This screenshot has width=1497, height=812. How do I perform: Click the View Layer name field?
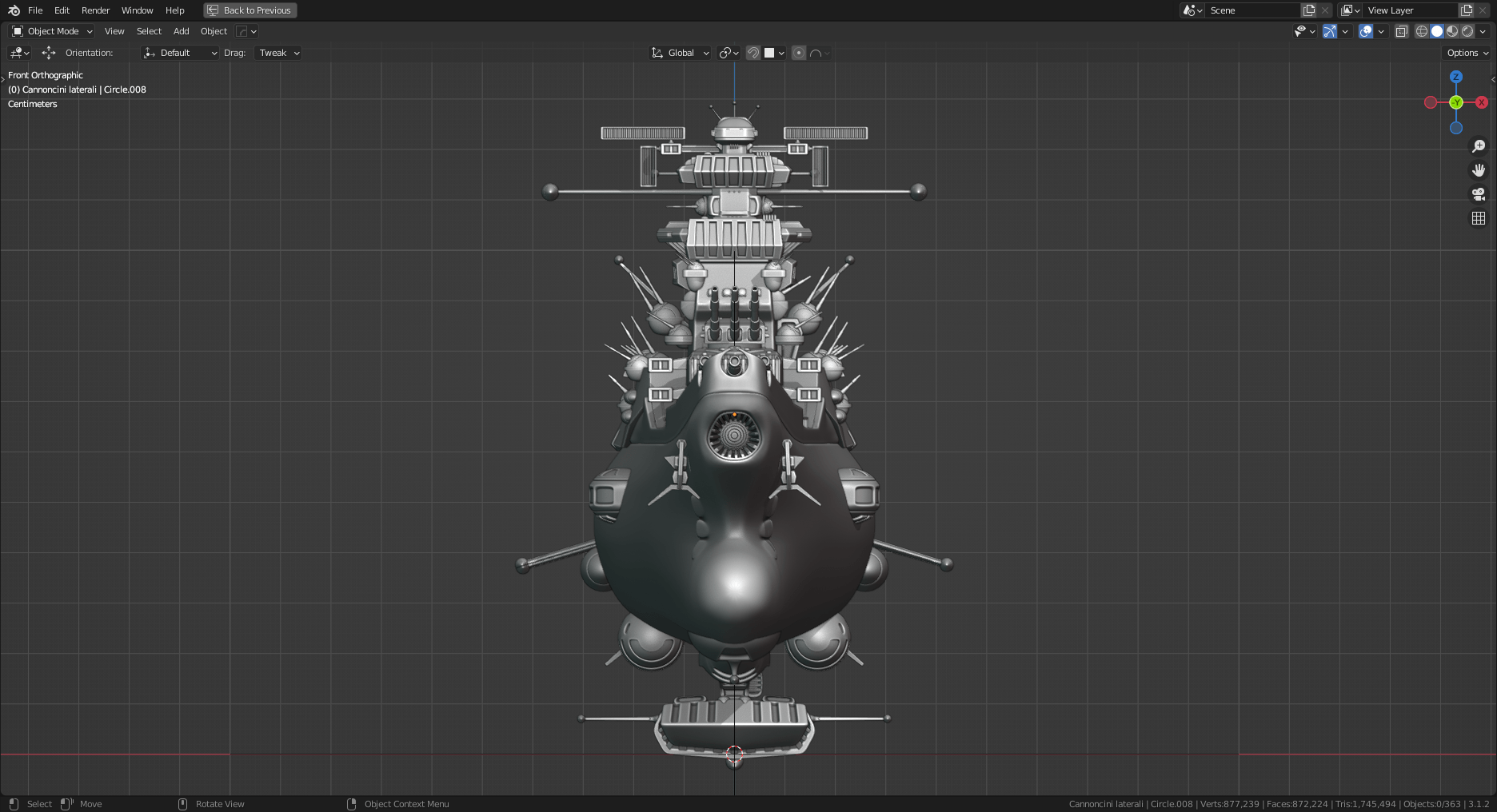coord(1411,10)
